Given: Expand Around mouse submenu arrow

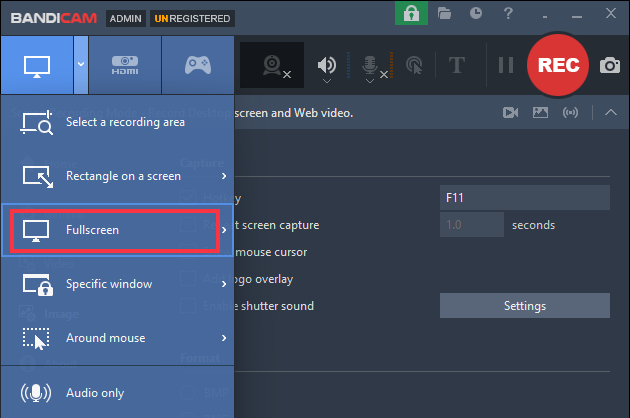Looking at the screenshot, I should pyautogui.click(x=224, y=338).
